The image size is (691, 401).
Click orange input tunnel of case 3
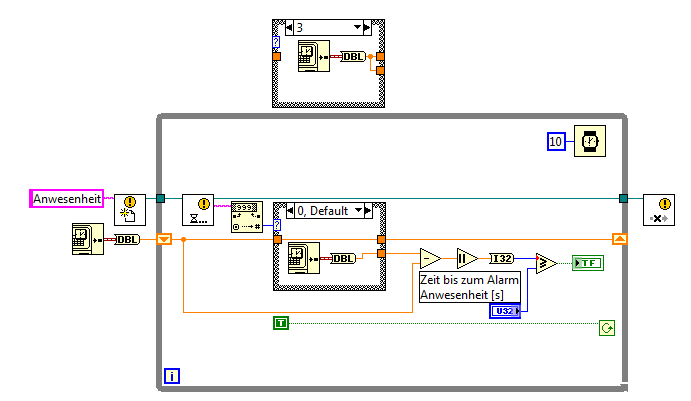[x=276, y=56]
